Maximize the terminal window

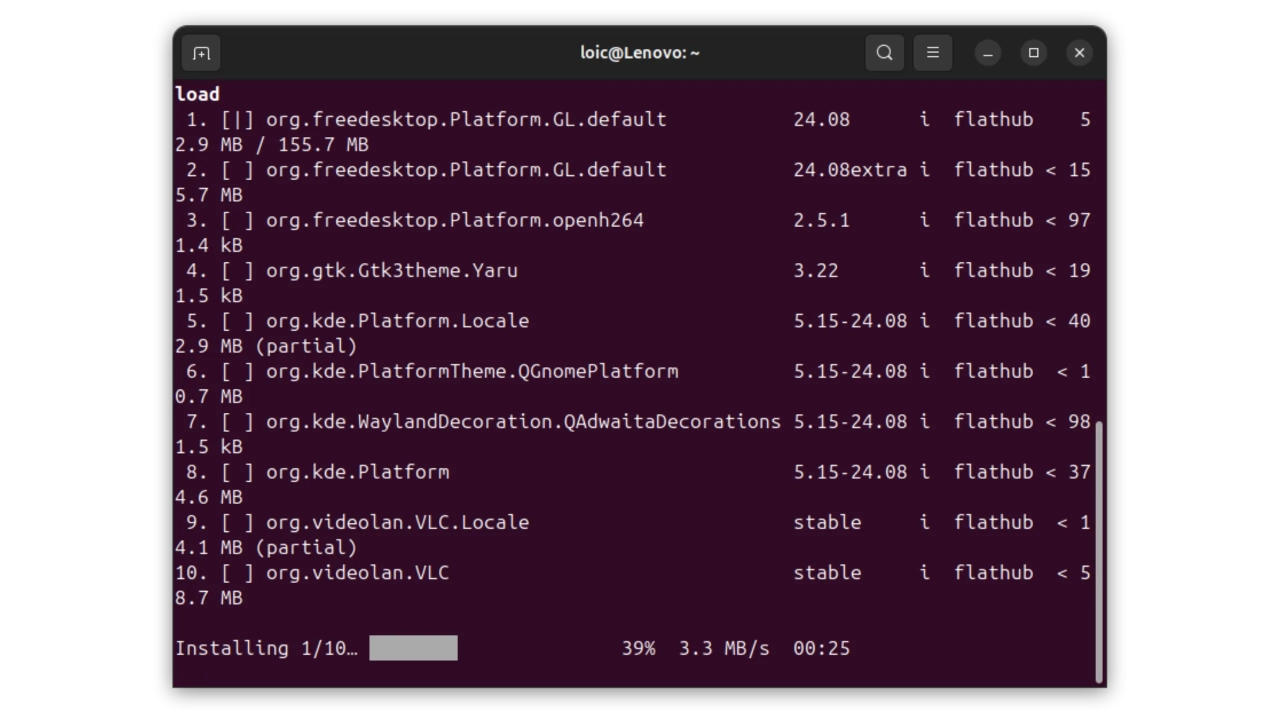(x=1034, y=53)
